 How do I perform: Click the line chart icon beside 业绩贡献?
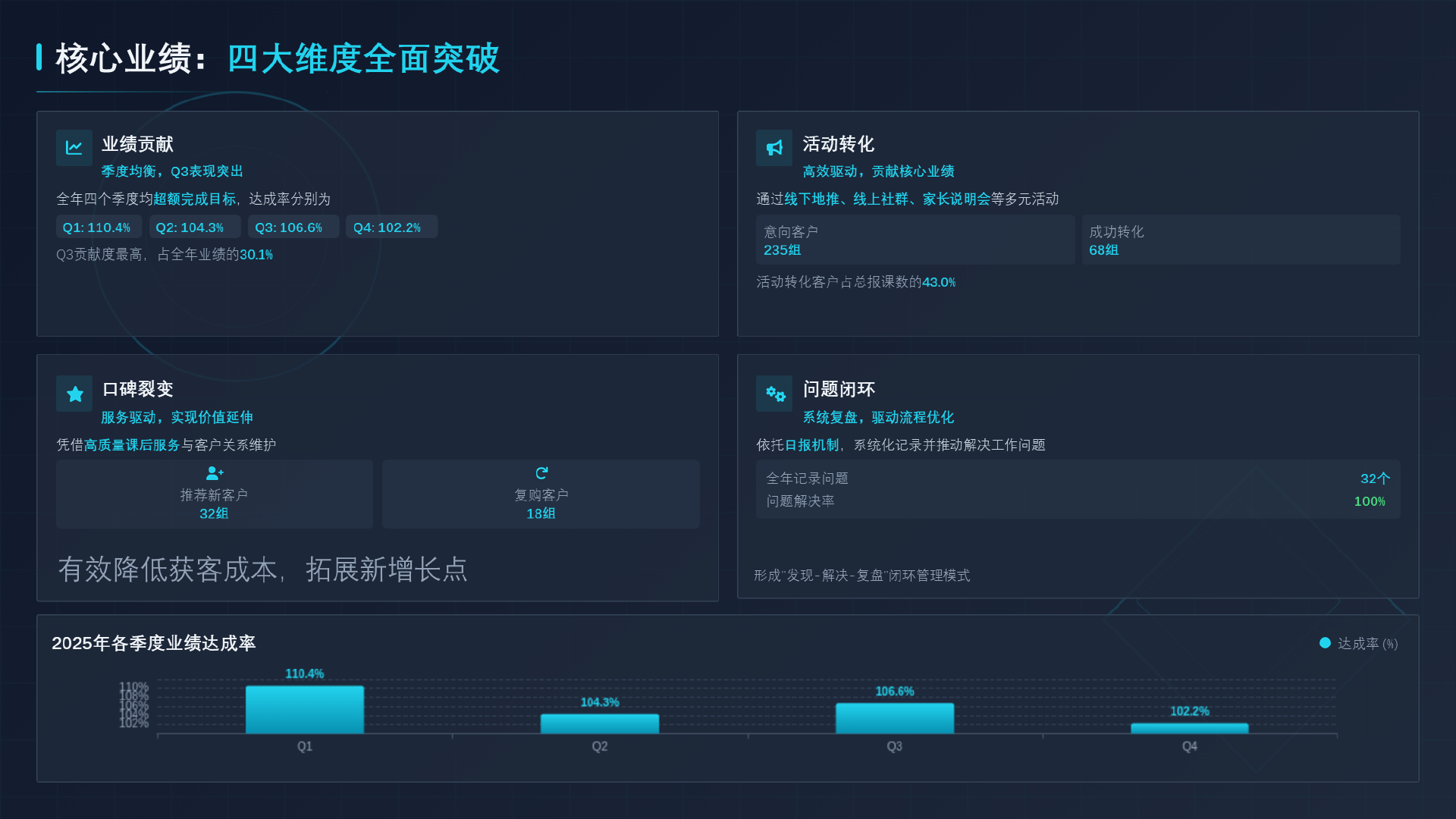point(74,147)
